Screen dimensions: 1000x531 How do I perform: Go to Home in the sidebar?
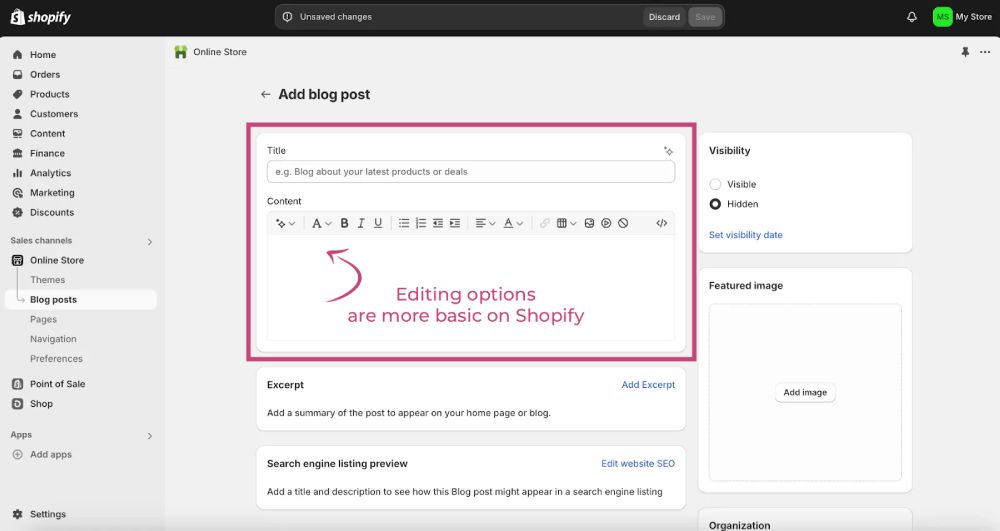click(43, 55)
